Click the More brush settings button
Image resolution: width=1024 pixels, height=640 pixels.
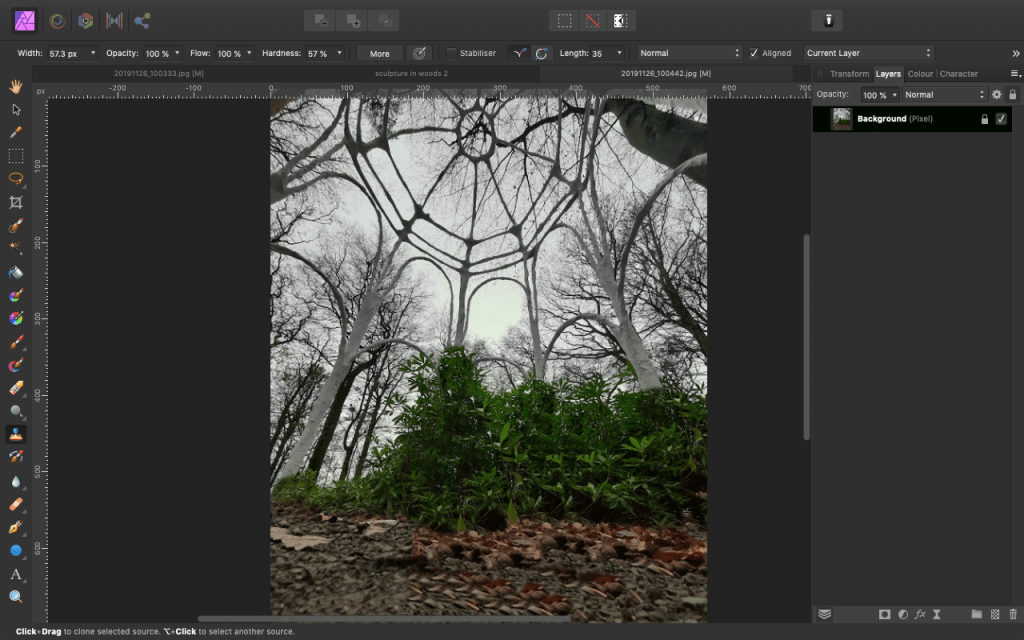pos(379,53)
